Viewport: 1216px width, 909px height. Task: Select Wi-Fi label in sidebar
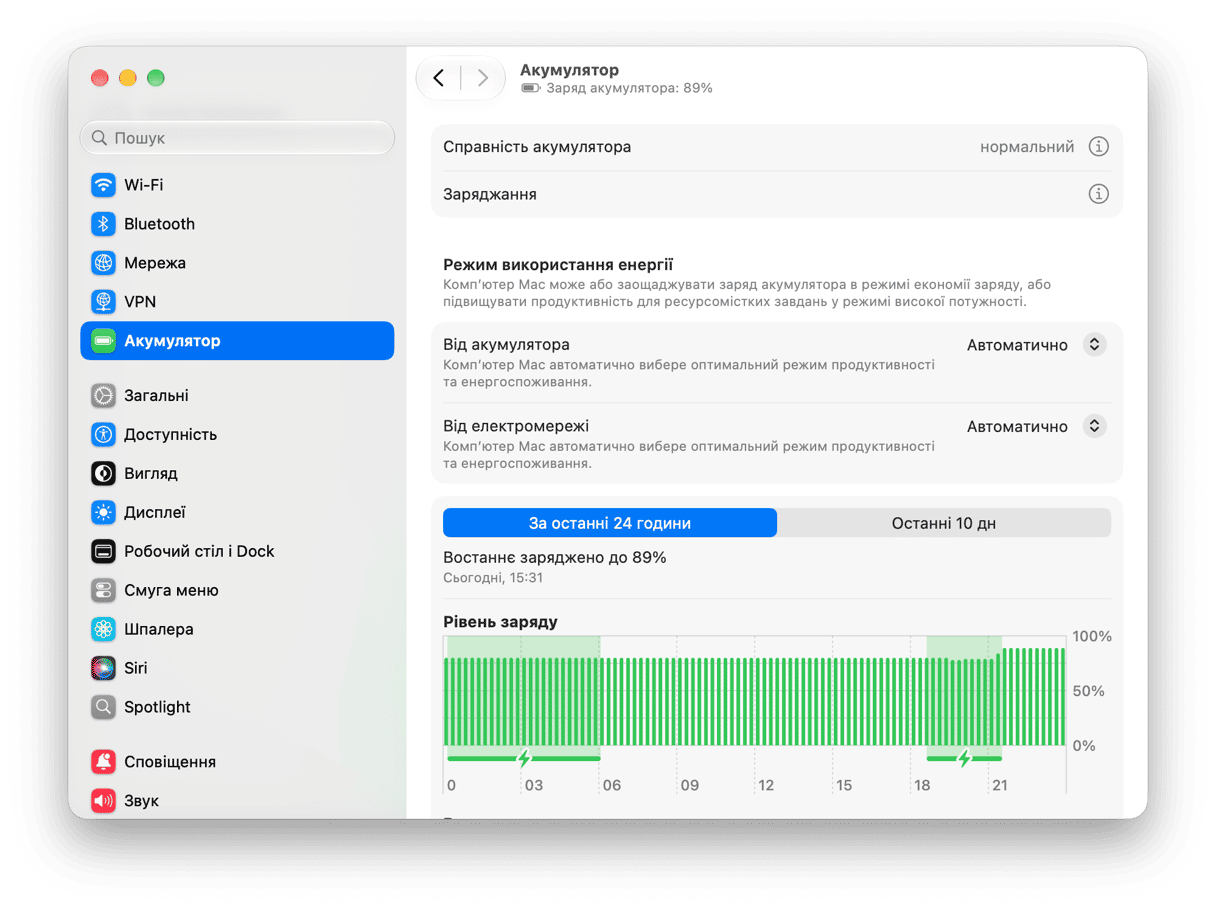144,185
